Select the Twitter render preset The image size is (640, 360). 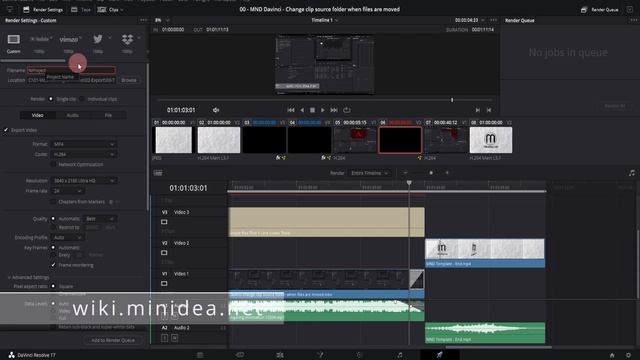pyautogui.click(x=98, y=43)
